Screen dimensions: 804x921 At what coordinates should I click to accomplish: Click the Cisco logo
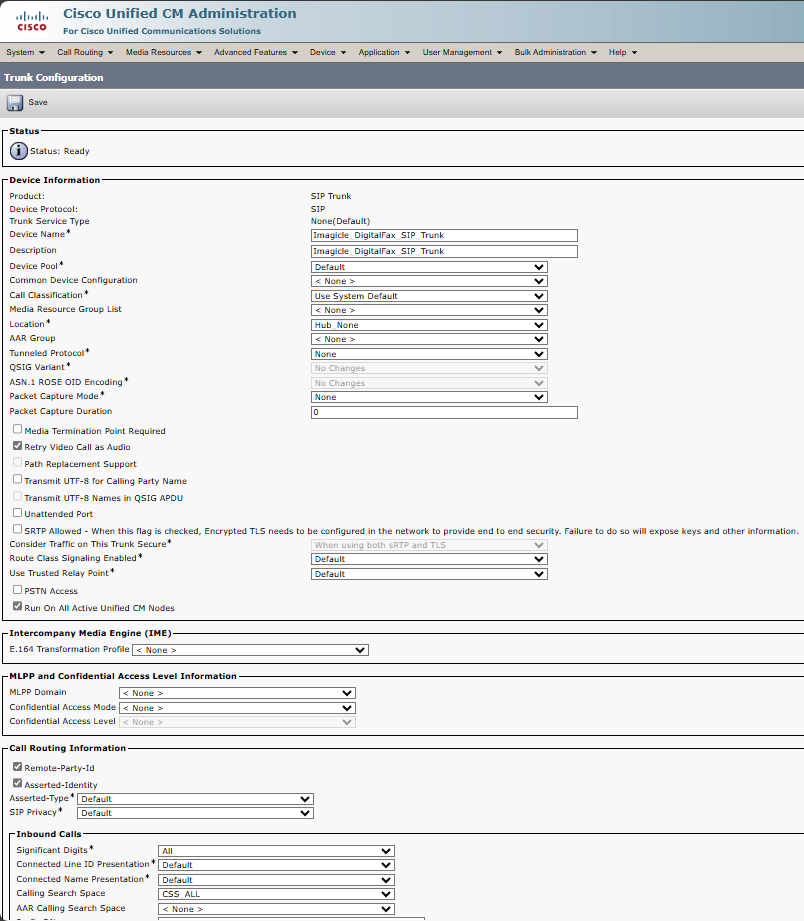click(32, 21)
